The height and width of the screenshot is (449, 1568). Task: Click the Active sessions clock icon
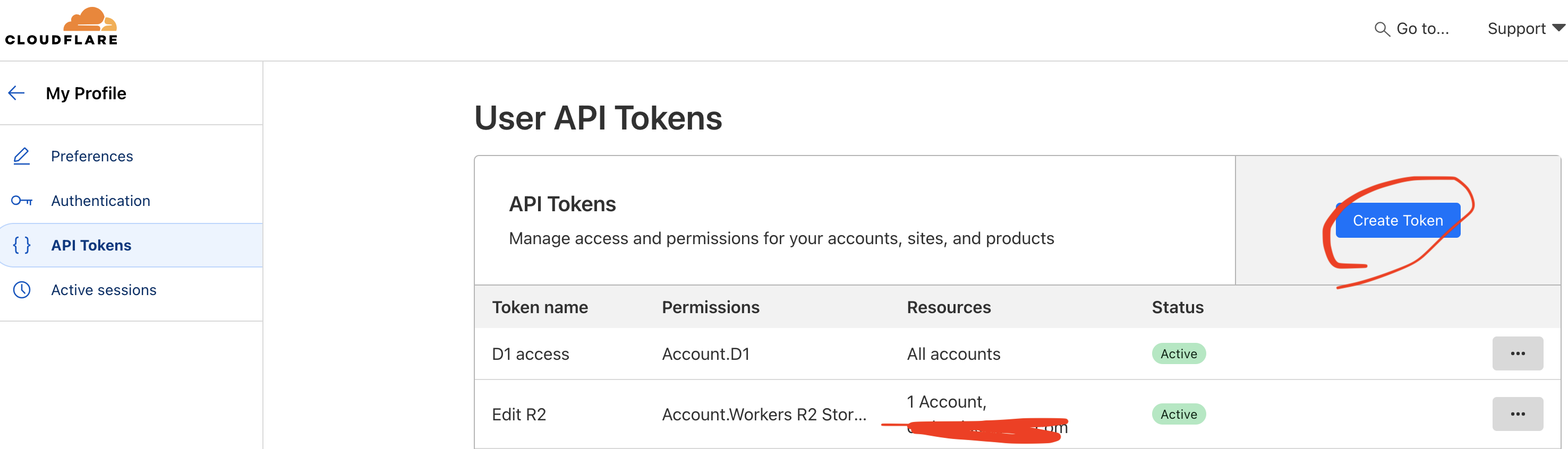[x=21, y=290]
